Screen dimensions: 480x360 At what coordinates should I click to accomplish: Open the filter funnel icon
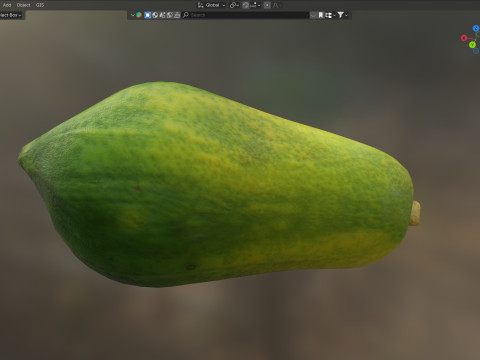tap(340, 15)
